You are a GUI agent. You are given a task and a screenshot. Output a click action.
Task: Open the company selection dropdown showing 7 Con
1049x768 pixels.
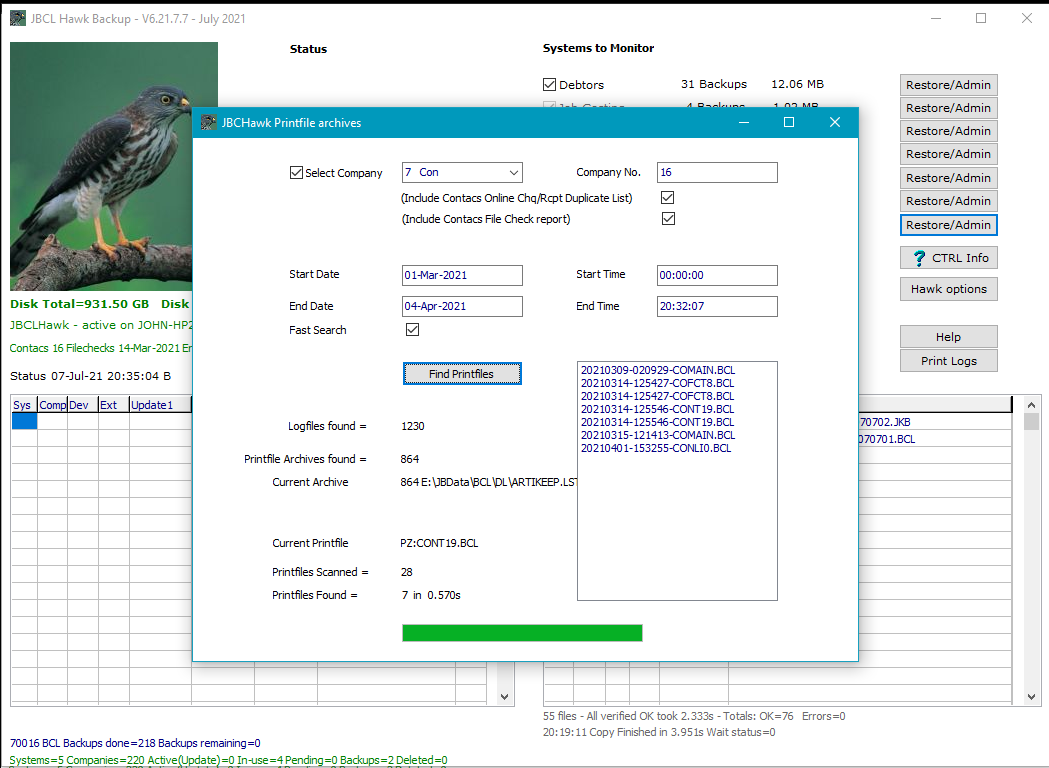click(x=512, y=172)
